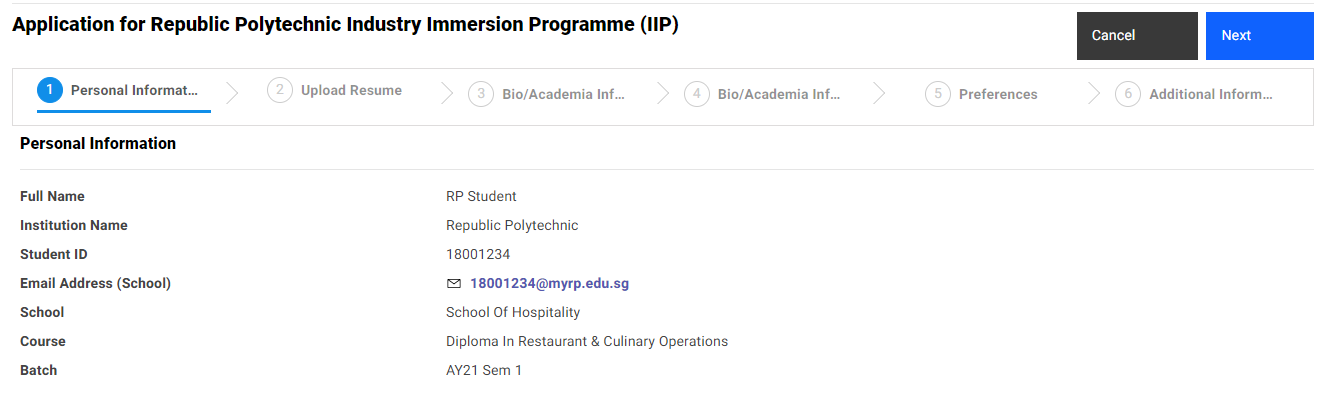
Task: Click the Cancel button
Action: pyautogui.click(x=1137, y=36)
